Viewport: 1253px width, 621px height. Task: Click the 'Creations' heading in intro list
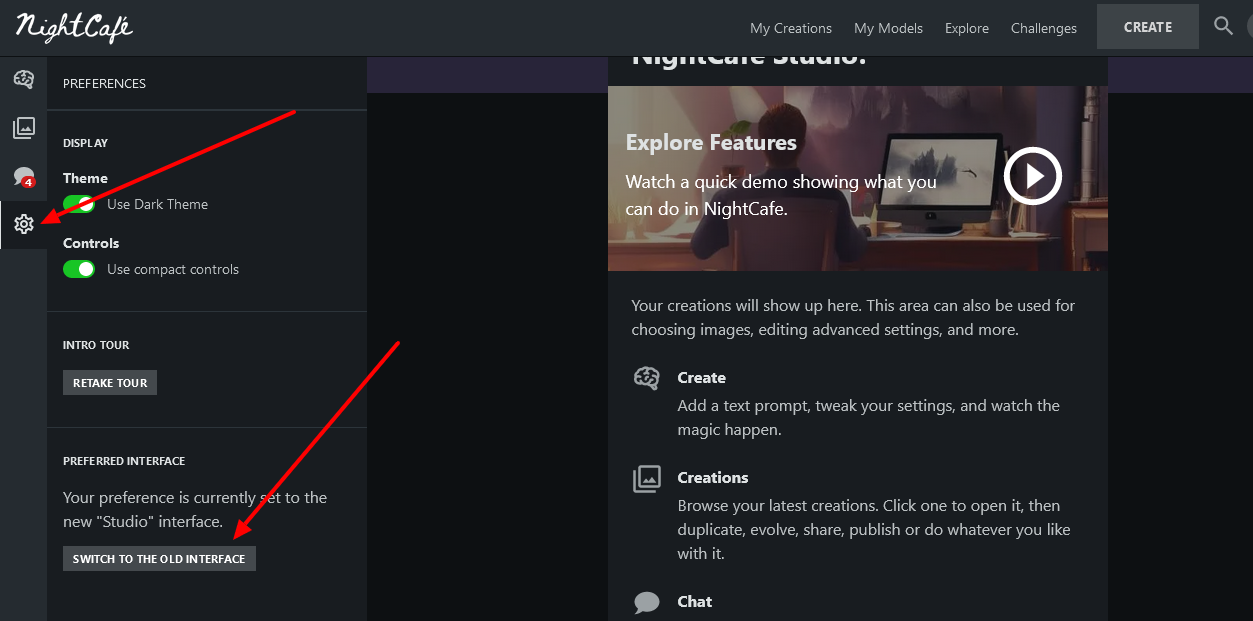tap(713, 478)
